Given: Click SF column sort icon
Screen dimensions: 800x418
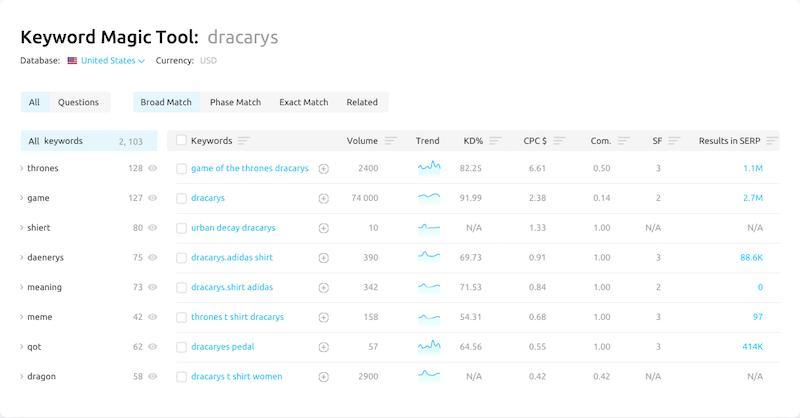Looking at the screenshot, I should pos(674,140).
